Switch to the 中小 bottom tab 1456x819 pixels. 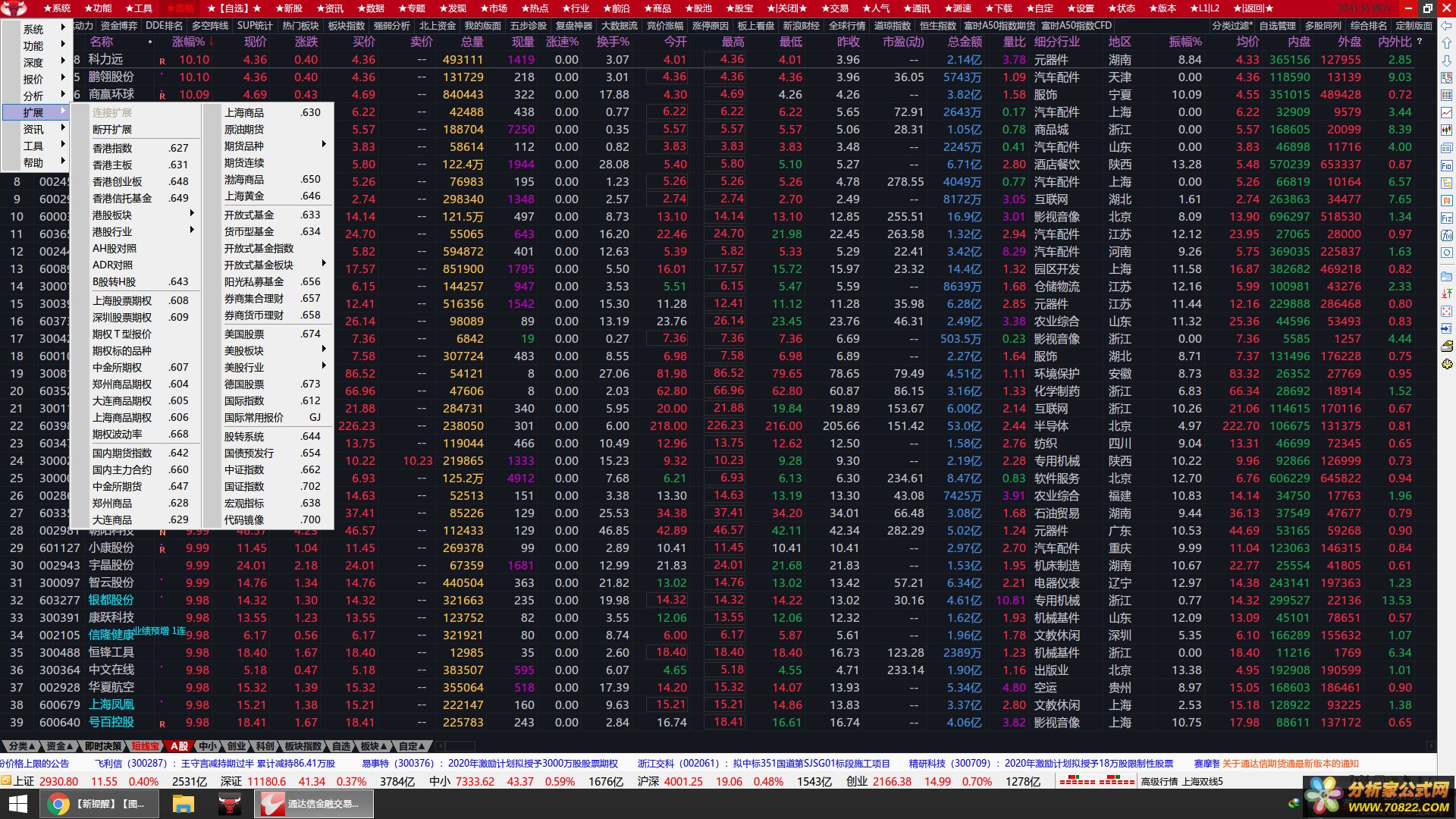[208, 746]
